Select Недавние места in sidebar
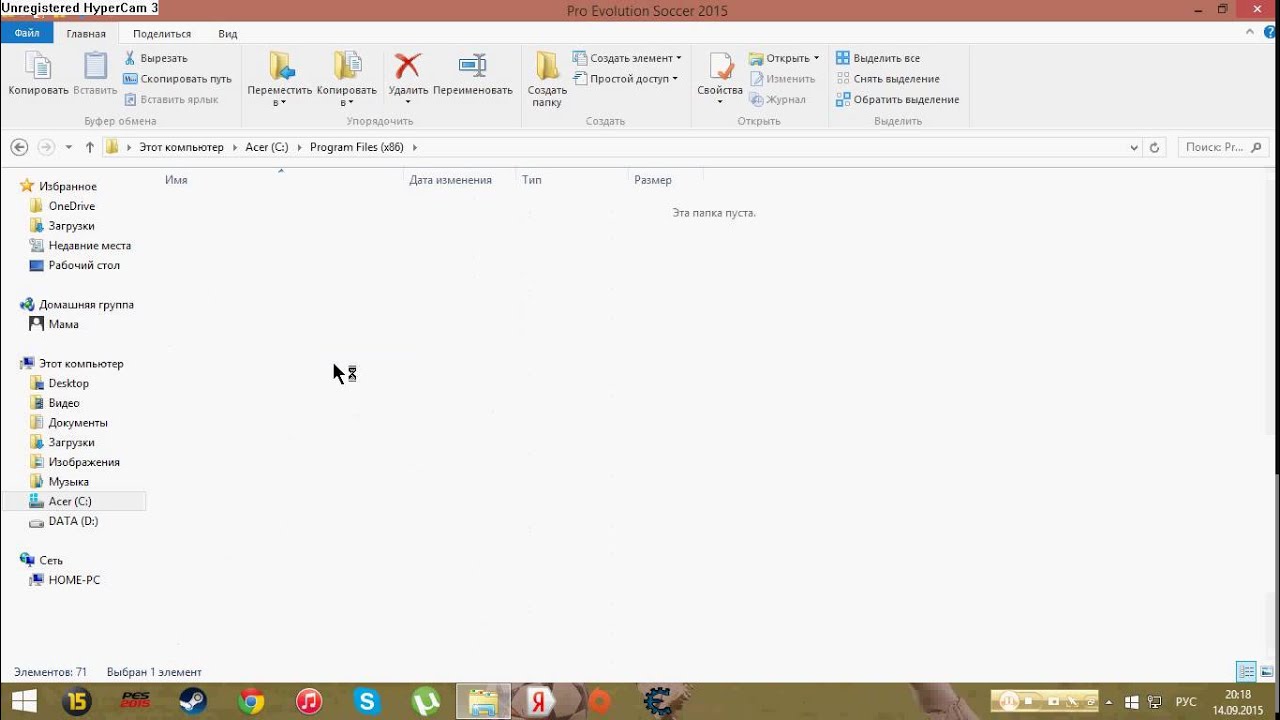Screen dimensions: 1280x720 [x=90, y=245]
